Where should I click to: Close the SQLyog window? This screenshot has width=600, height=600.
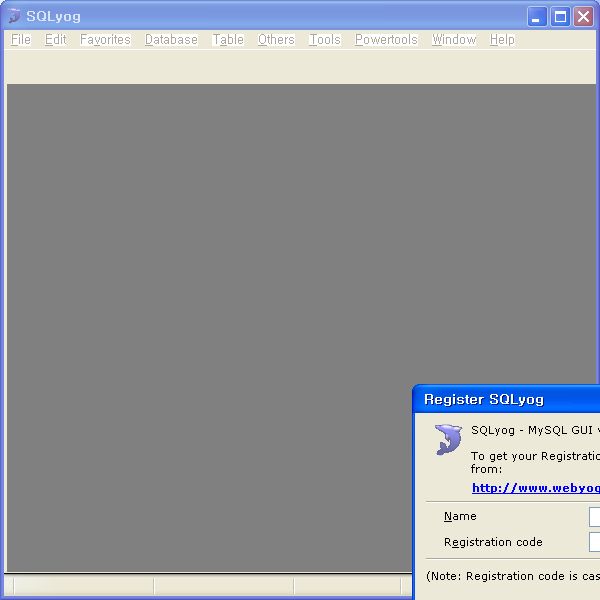(x=583, y=16)
